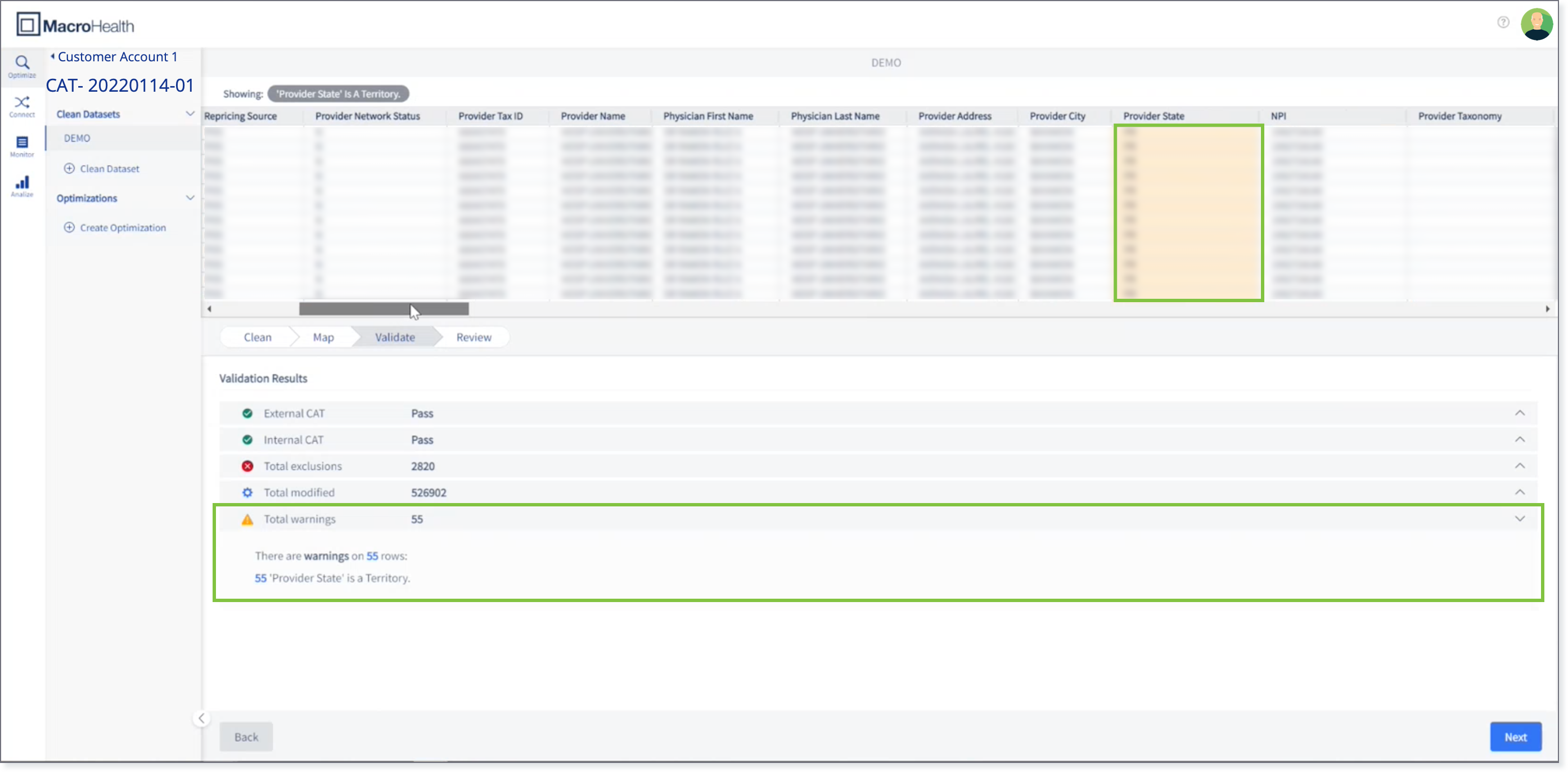This screenshot has height=772, width=1568.
Task: Click the Next button
Action: pyautogui.click(x=1515, y=737)
